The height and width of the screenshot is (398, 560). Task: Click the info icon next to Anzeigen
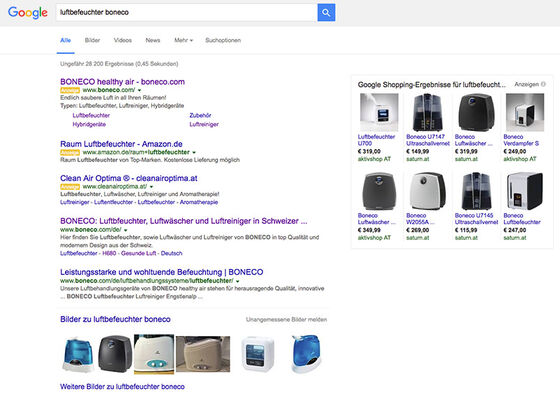click(x=543, y=84)
